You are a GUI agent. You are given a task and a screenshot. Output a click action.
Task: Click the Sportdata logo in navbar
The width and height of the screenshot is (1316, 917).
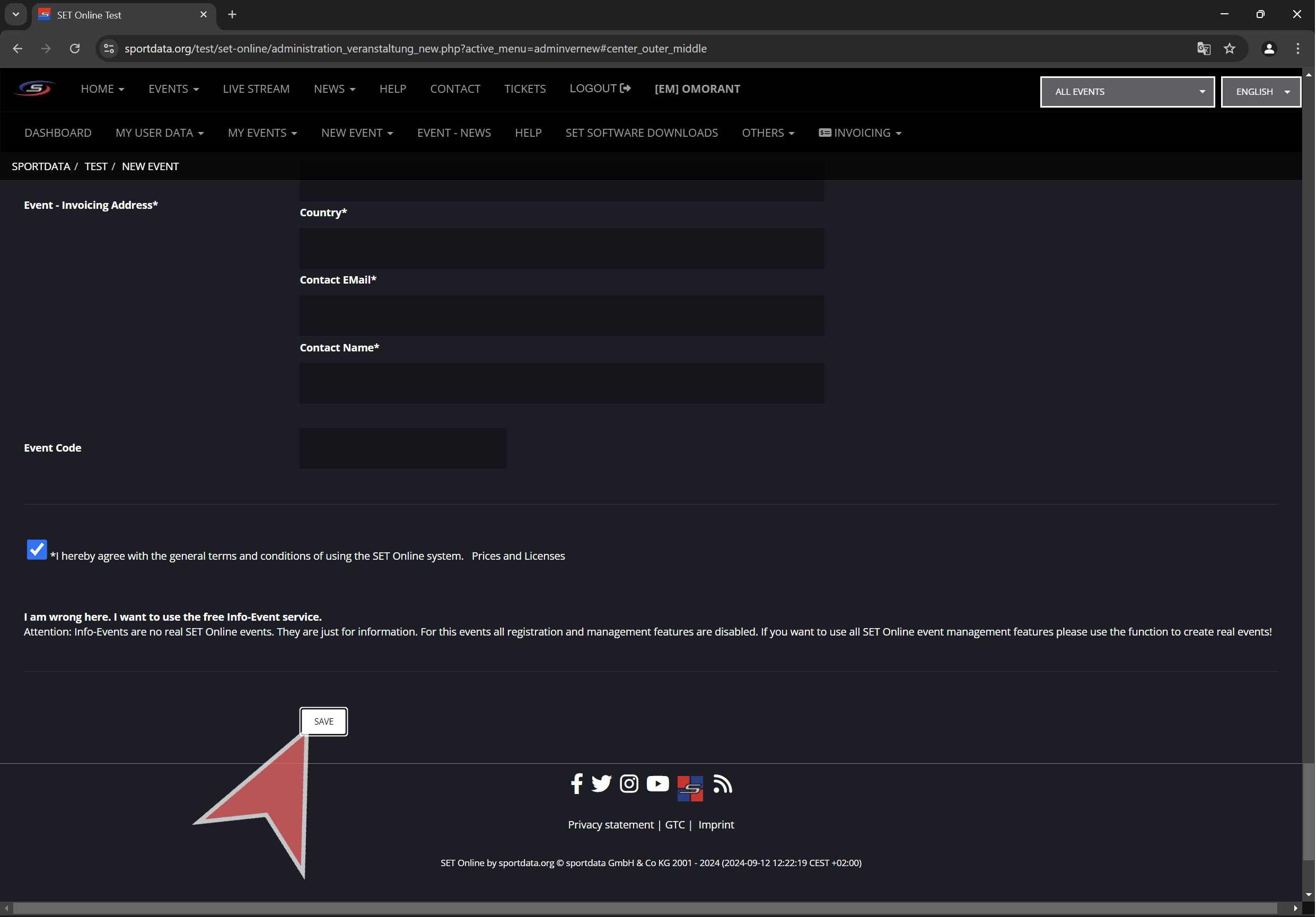(35, 89)
